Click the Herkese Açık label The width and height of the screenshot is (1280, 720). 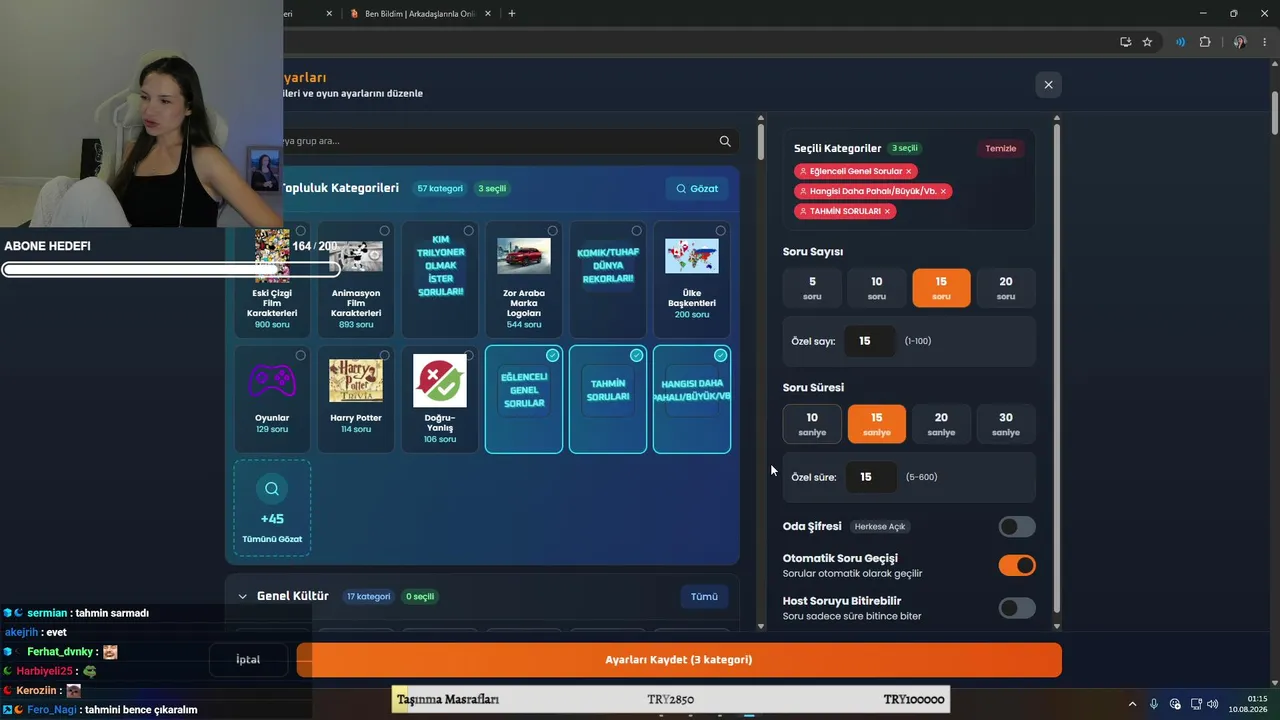(x=880, y=527)
